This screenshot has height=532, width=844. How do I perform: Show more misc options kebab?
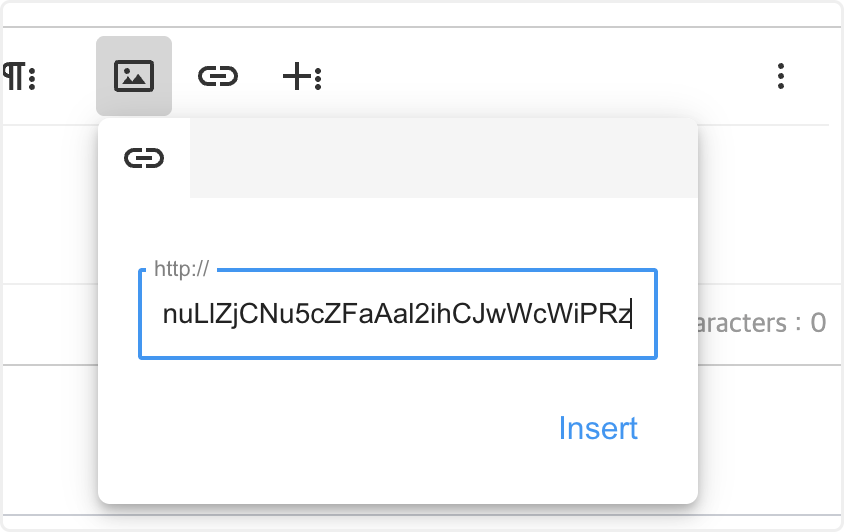[x=781, y=76]
